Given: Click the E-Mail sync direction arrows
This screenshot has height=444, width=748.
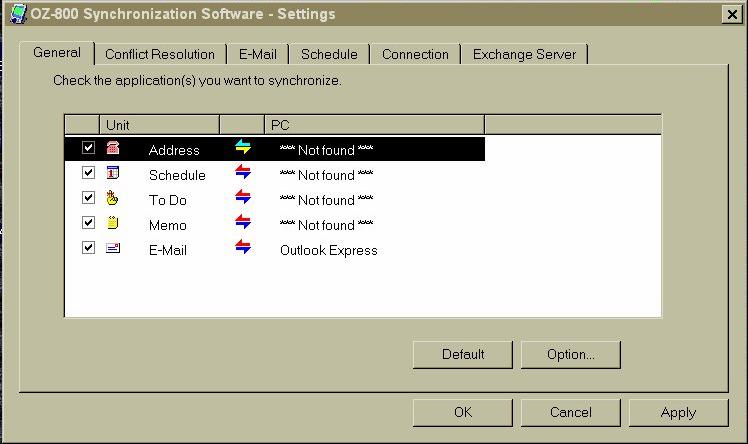Looking at the screenshot, I should (243, 248).
